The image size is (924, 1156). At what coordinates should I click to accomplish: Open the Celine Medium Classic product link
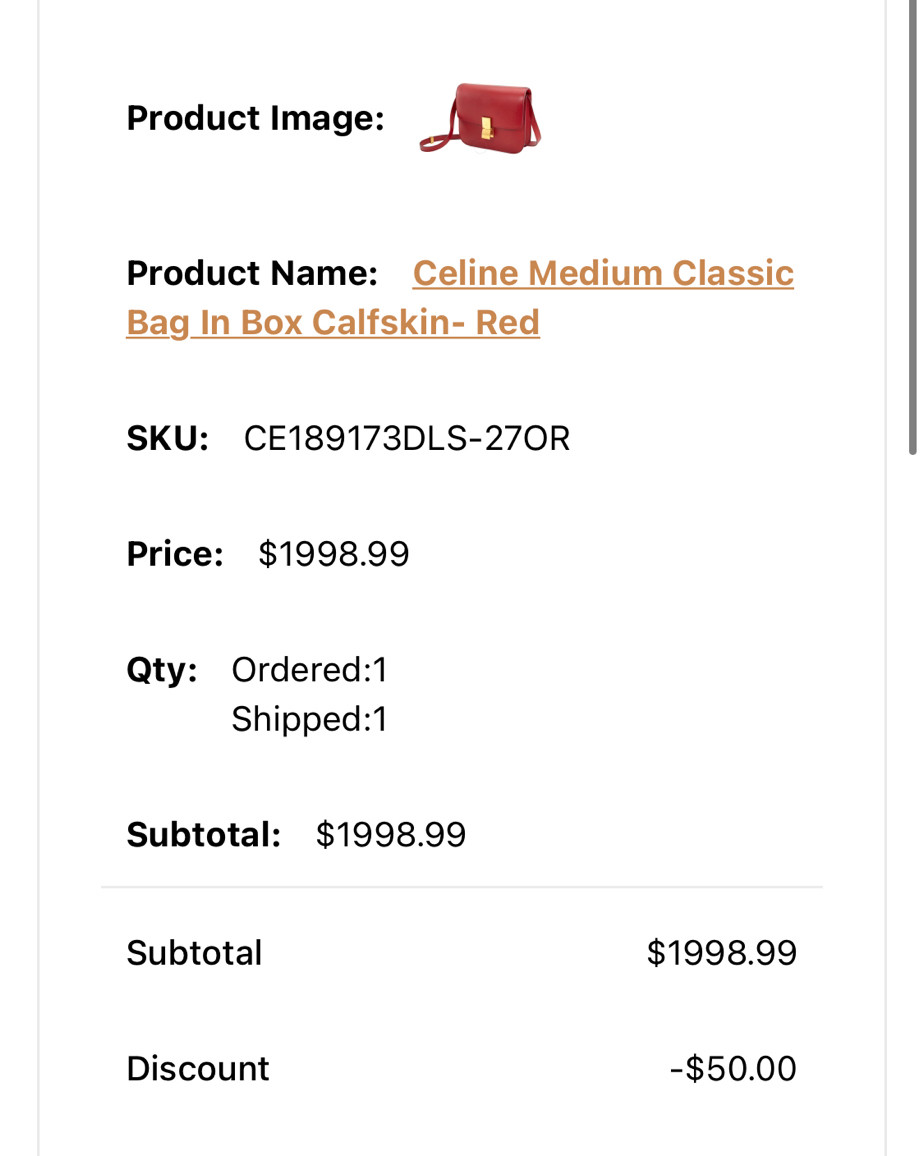[602, 273]
